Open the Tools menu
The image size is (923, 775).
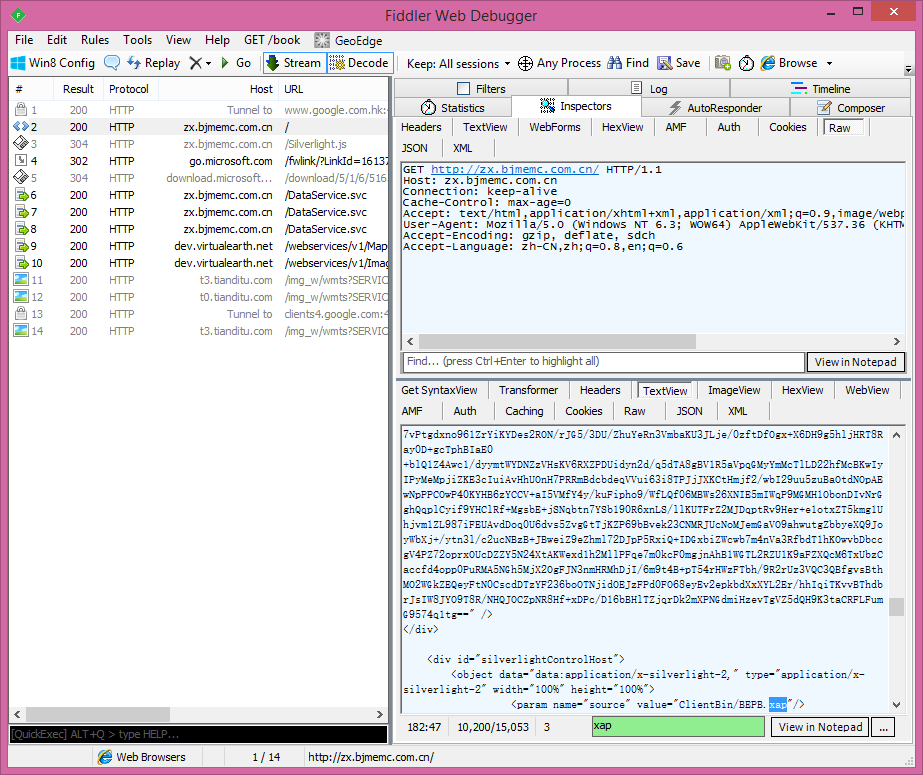click(138, 40)
